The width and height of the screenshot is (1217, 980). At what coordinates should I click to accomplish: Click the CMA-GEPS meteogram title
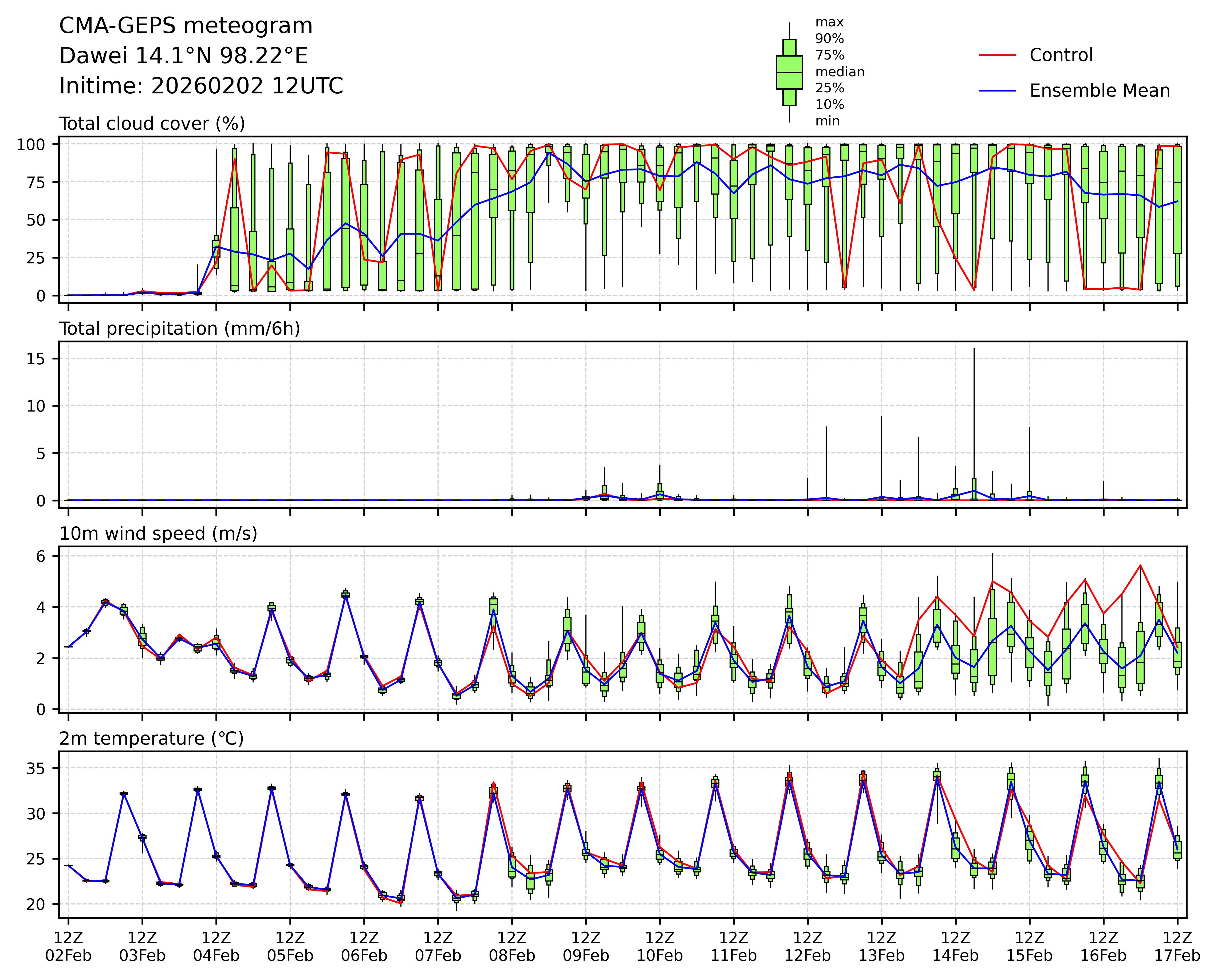[x=186, y=26]
